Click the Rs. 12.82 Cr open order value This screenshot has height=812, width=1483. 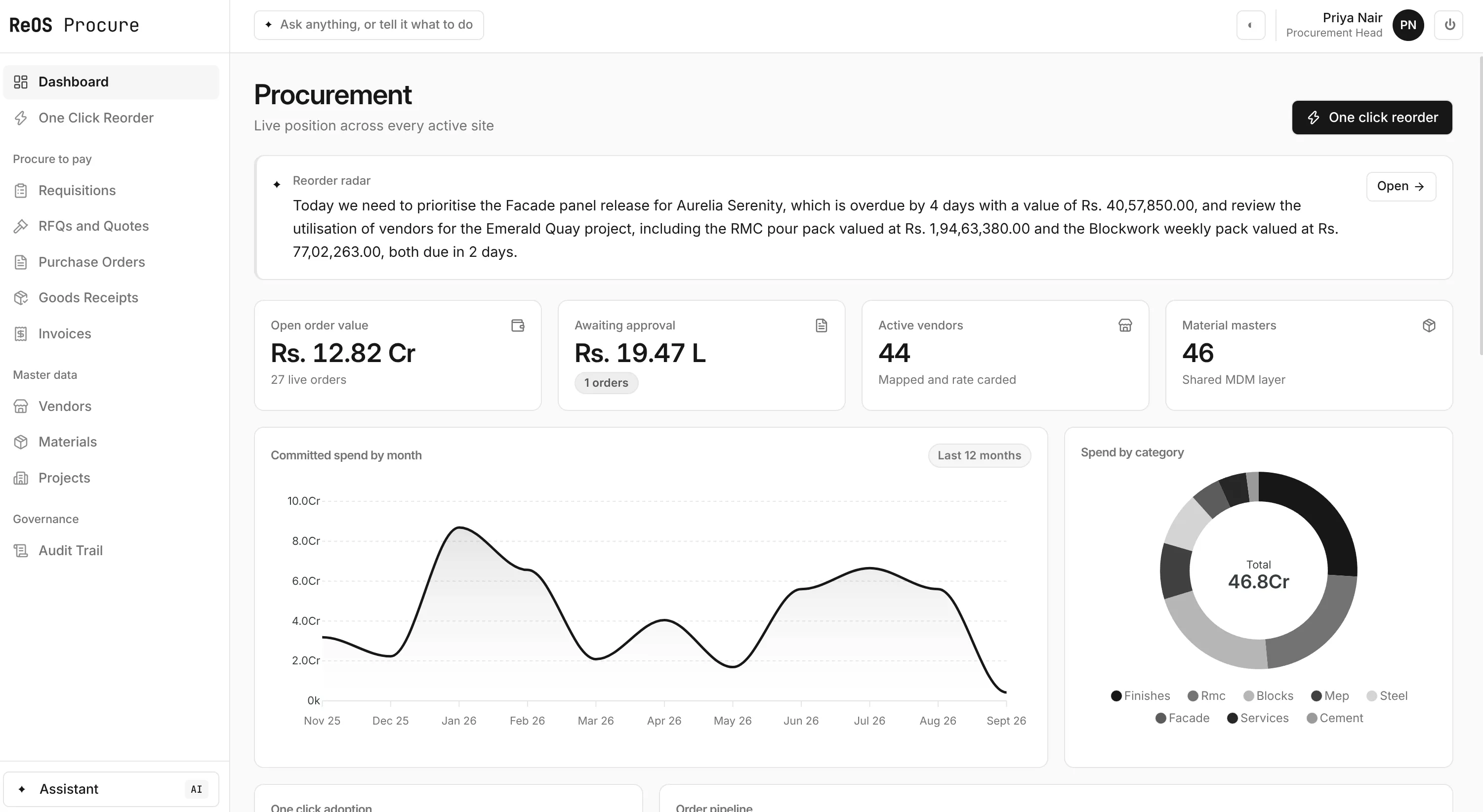coord(343,353)
